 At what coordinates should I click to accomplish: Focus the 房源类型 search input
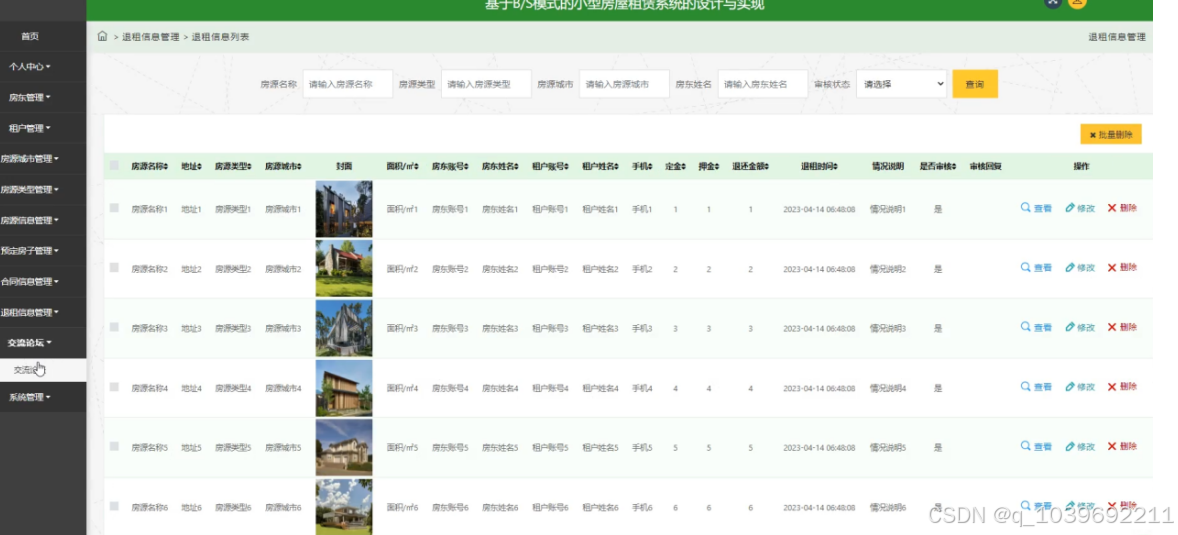486,84
